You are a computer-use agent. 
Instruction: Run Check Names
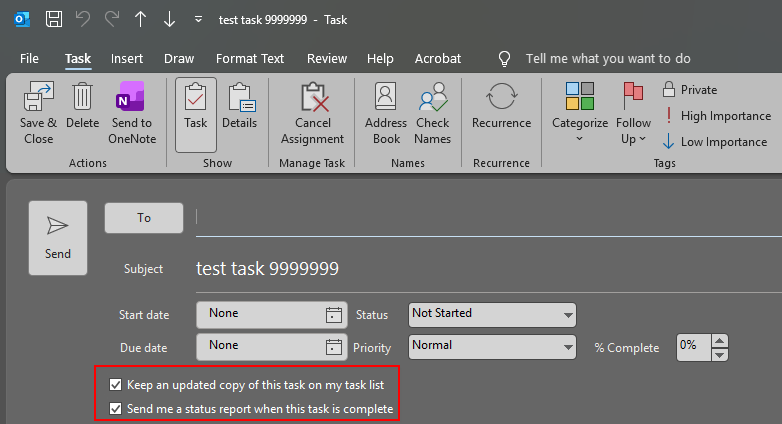point(432,114)
